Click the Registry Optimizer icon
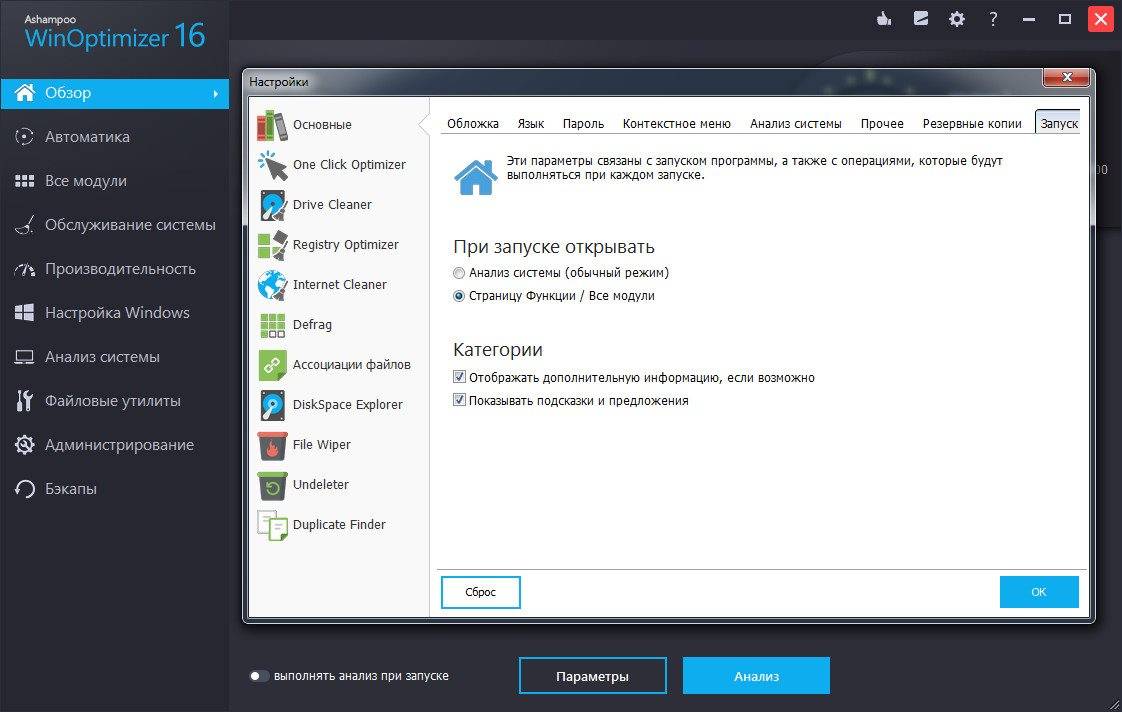Screen dimensions: 1122x712 272,245
